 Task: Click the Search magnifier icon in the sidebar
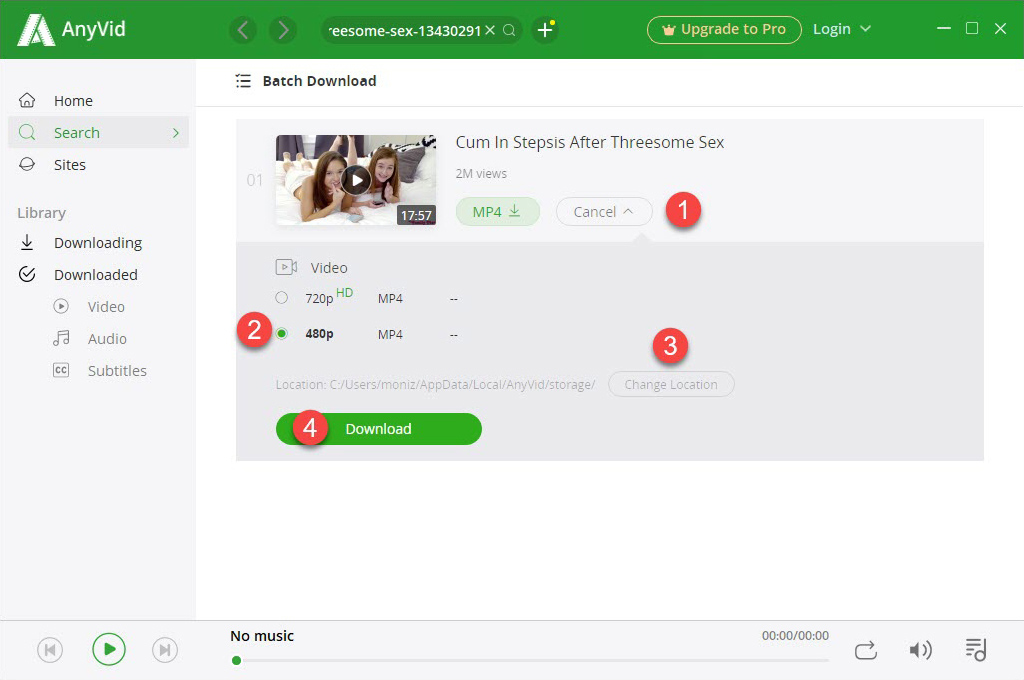(x=27, y=133)
